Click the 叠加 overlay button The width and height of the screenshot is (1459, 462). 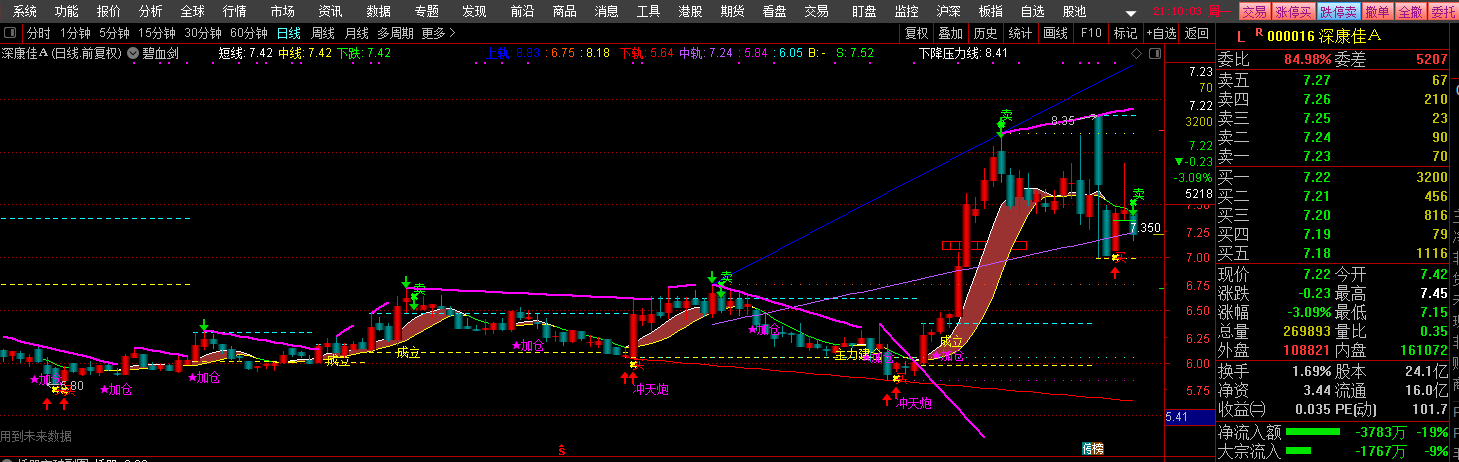[950, 33]
